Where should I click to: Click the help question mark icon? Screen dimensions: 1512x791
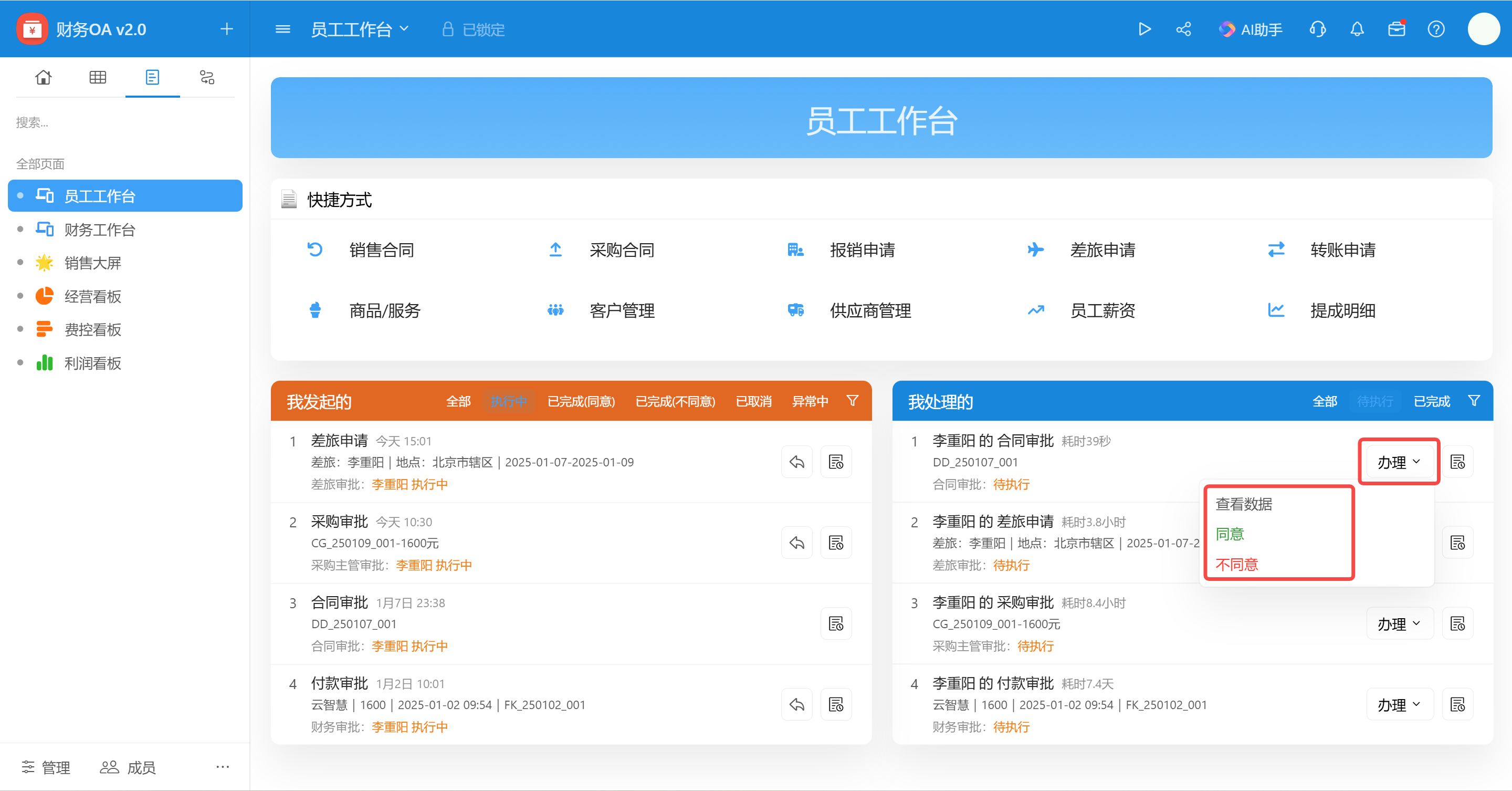coord(1436,29)
